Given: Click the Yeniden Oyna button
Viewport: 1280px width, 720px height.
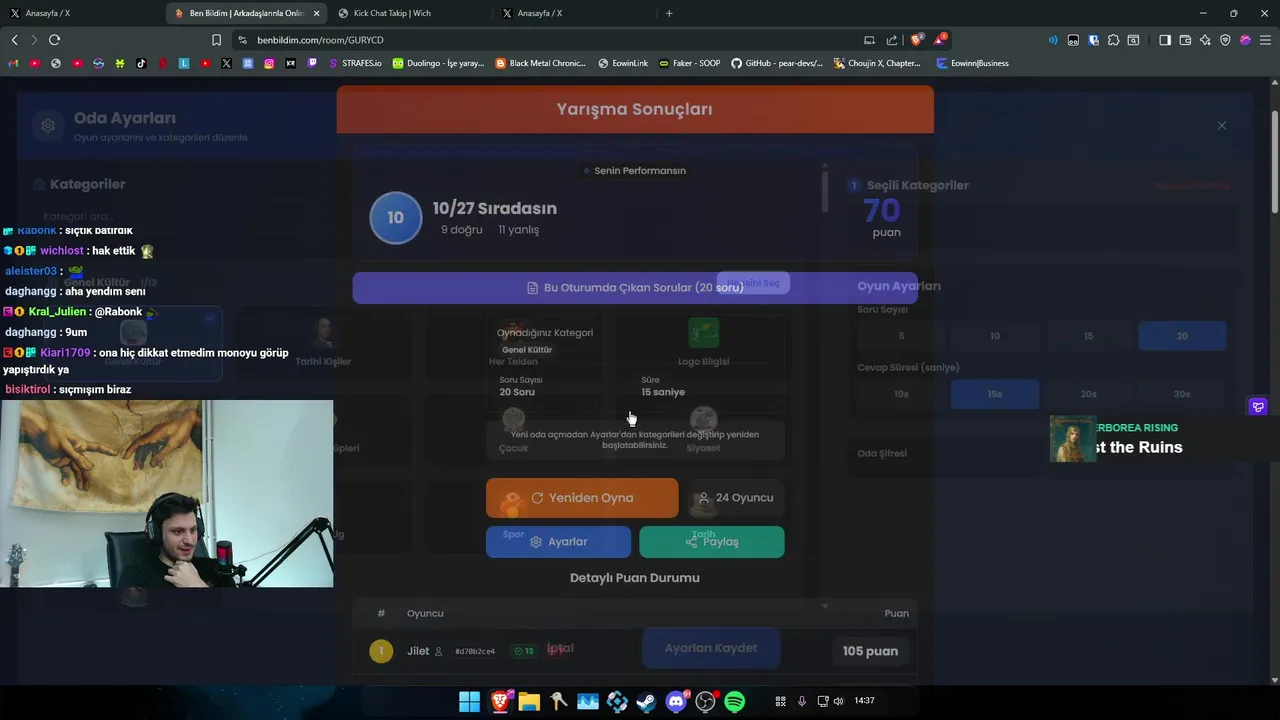Looking at the screenshot, I should click(x=582, y=498).
